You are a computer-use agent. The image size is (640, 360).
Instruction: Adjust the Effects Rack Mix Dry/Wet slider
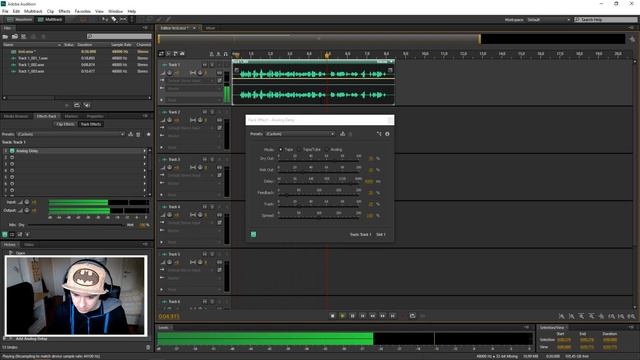pyautogui.click(x=76, y=225)
